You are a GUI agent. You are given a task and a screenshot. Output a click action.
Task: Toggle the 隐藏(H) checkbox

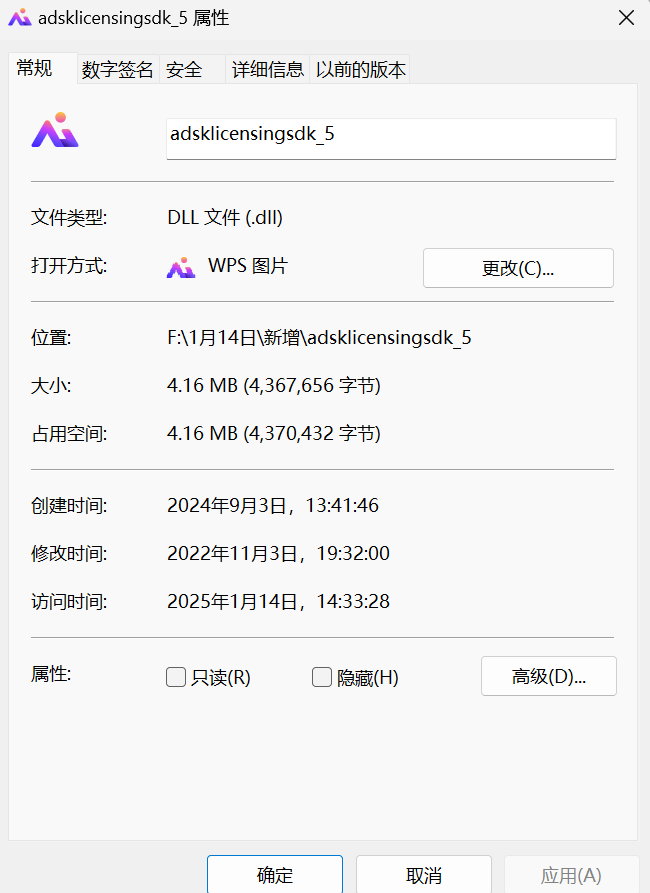(x=322, y=678)
